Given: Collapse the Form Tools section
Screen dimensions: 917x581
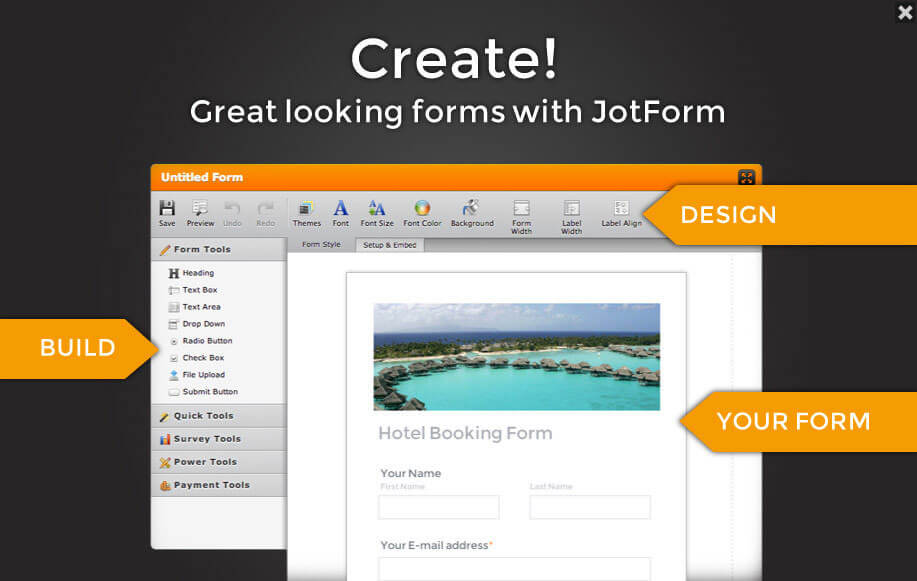Looking at the screenshot, I should (x=219, y=249).
